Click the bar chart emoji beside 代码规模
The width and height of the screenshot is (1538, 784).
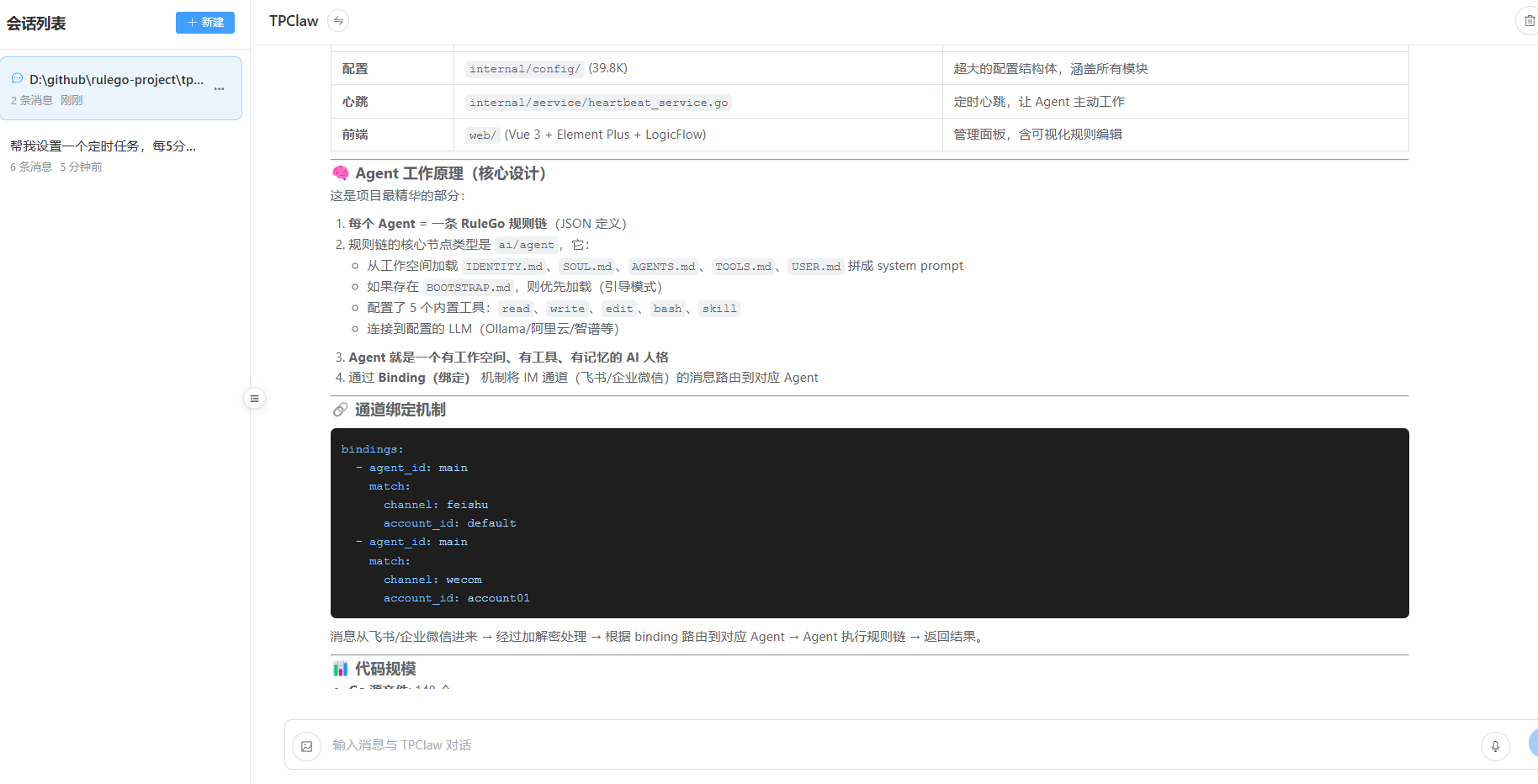[x=340, y=669]
